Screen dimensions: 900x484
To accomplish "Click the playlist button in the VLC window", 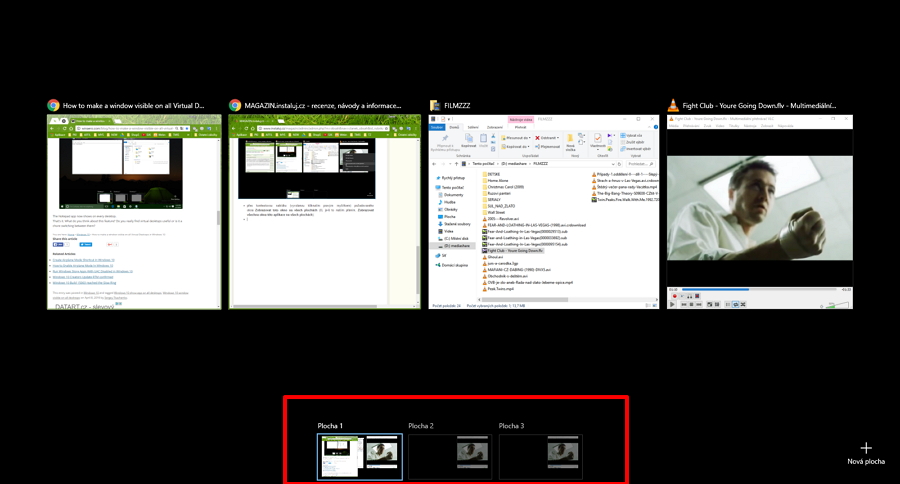I will (x=728, y=304).
